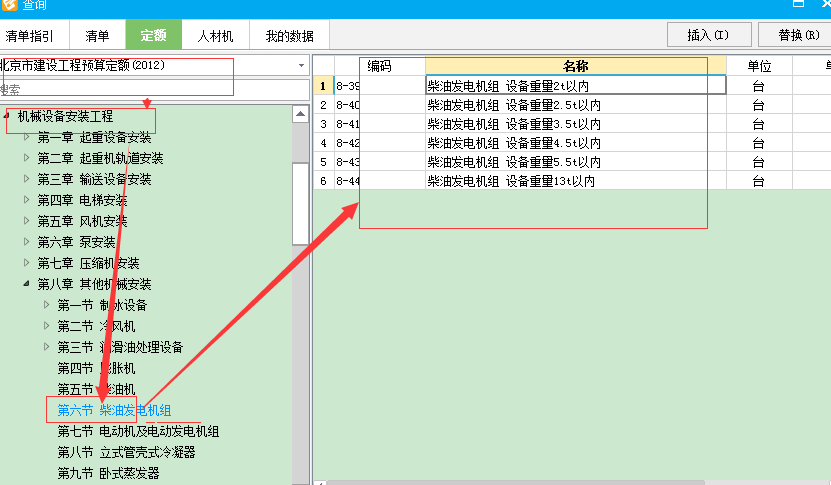Click code cell 8-42
Viewport: 831px width, 485px height.
pyautogui.click(x=379, y=143)
